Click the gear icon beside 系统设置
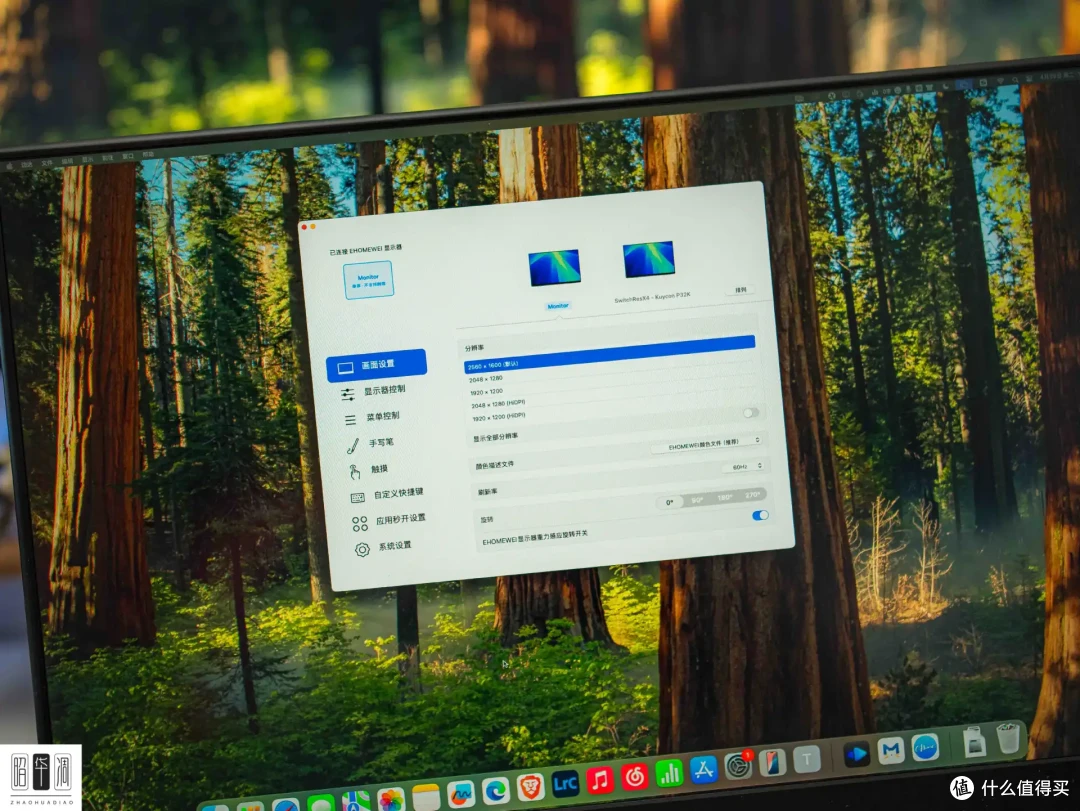This screenshot has width=1080, height=811. 362,549
